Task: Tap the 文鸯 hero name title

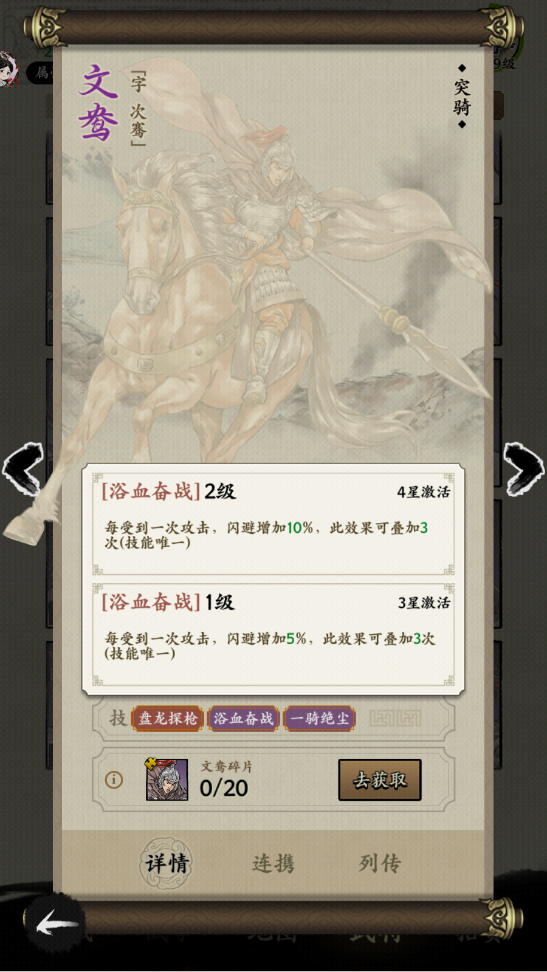Action: (99, 102)
